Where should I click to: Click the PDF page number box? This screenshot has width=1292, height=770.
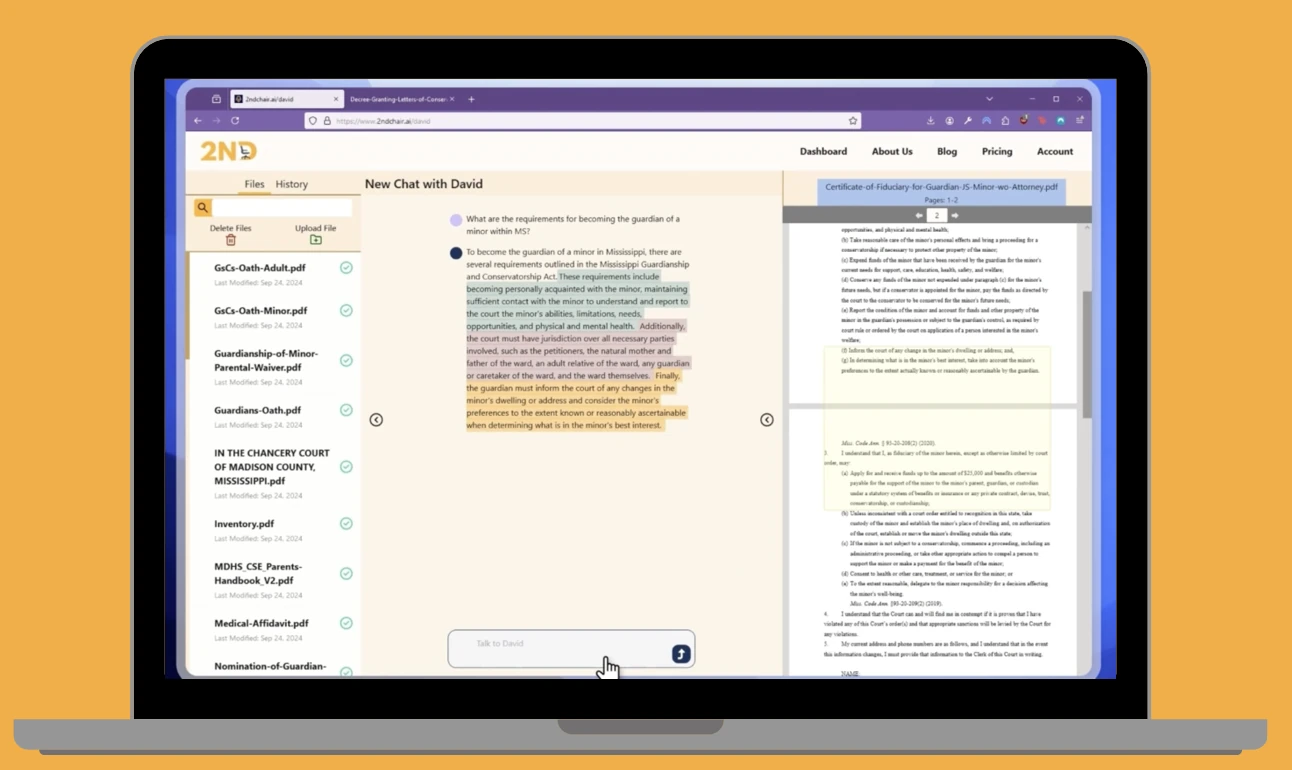936,215
